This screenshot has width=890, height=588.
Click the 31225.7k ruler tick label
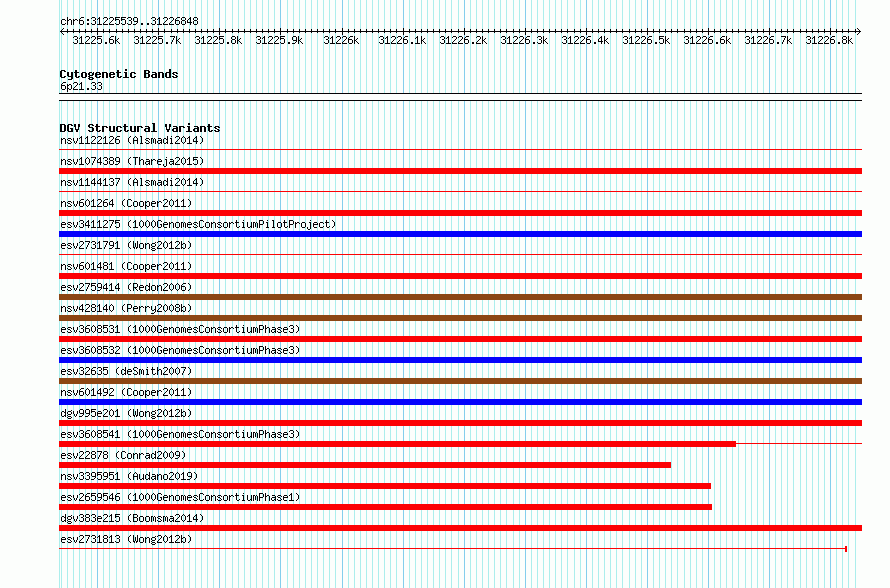[157, 40]
